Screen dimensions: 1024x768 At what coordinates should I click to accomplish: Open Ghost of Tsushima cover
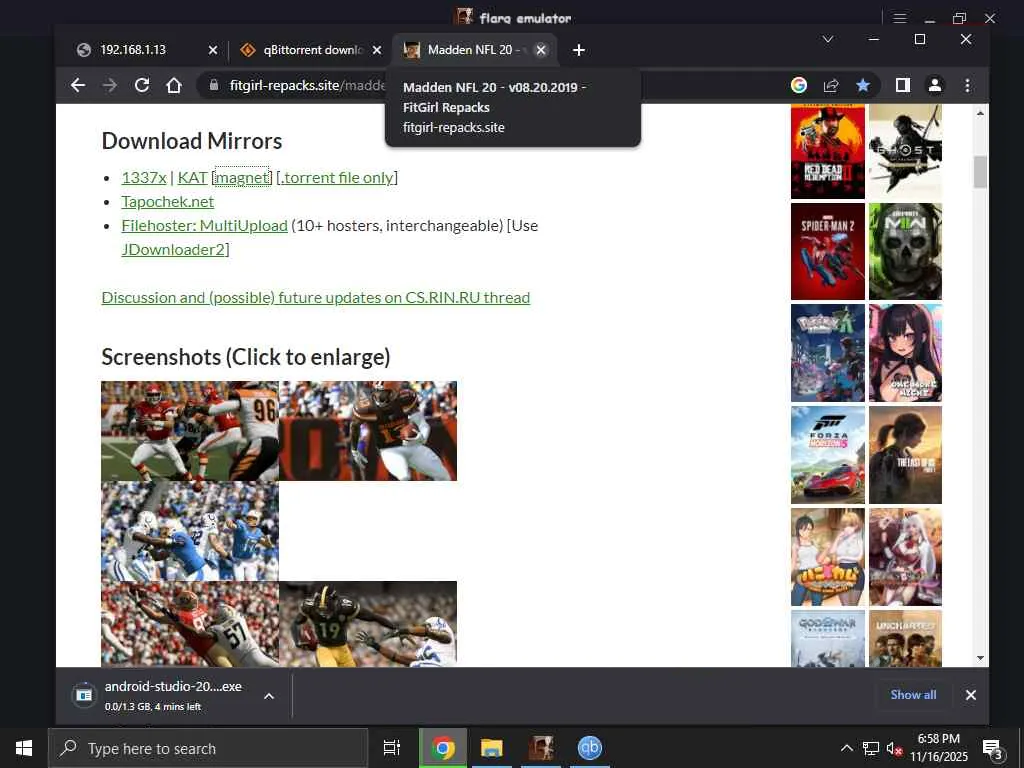point(905,152)
